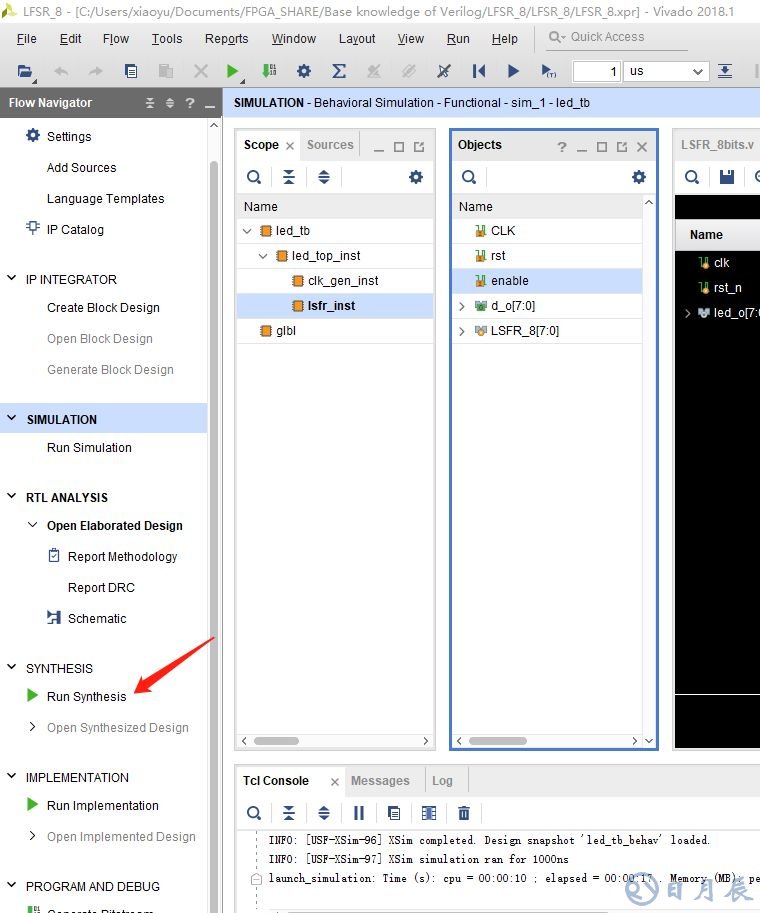Switch to the Sources tab
This screenshot has height=913, width=760.
[330, 145]
